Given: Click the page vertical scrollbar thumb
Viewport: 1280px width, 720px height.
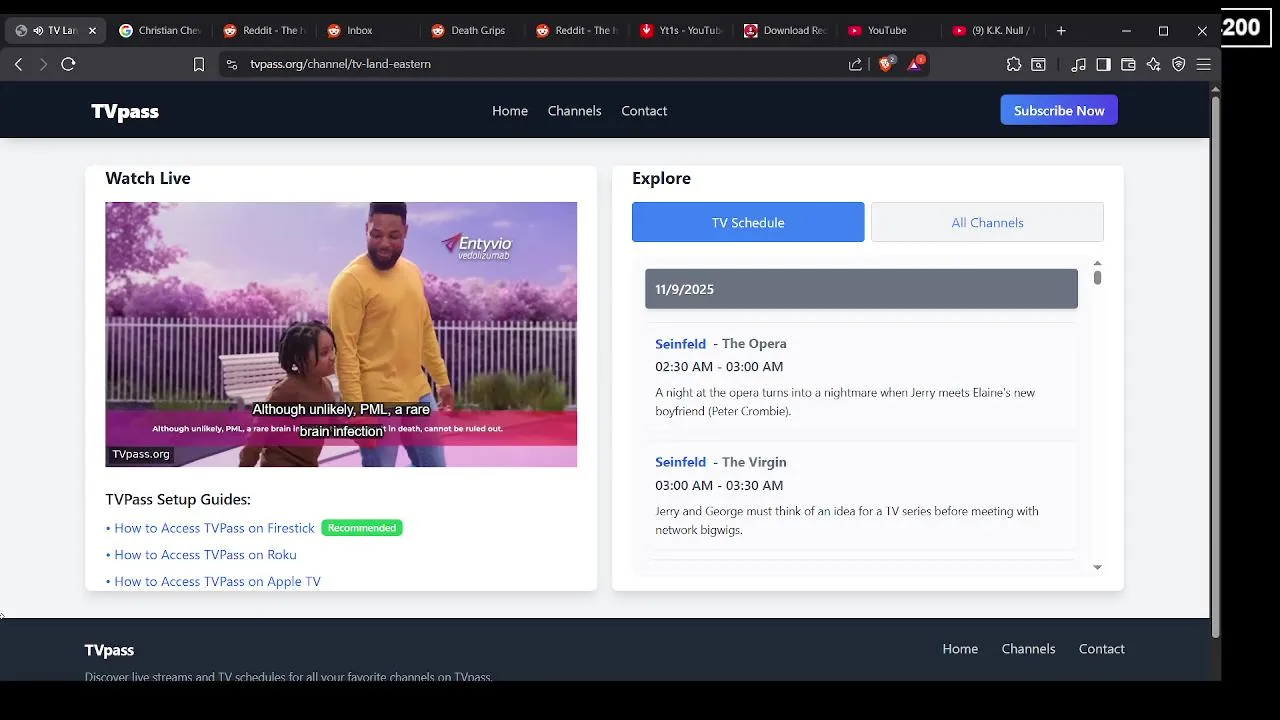Looking at the screenshot, I should [x=1215, y=367].
